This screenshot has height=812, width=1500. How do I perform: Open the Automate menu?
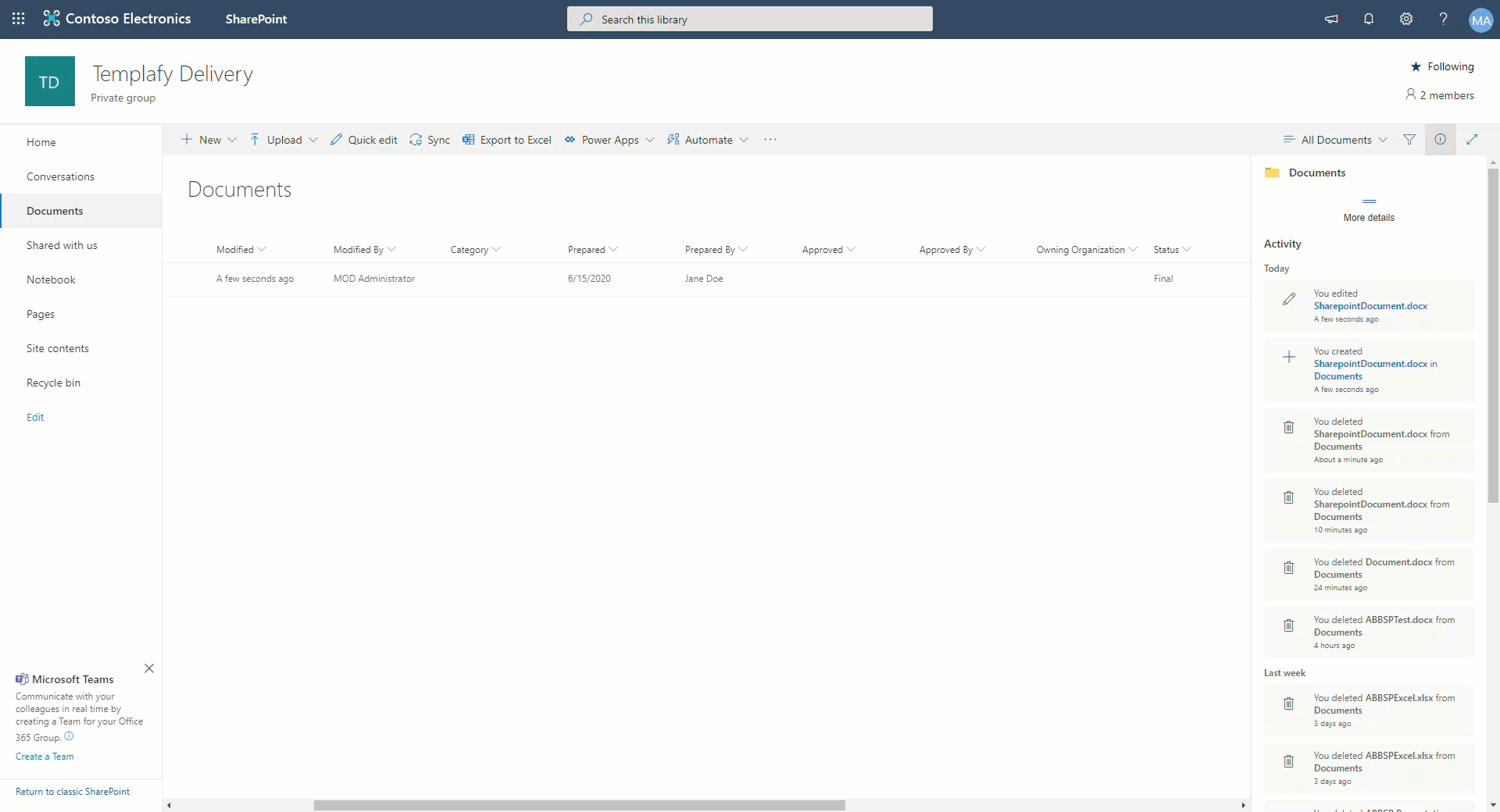click(x=708, y=140)
